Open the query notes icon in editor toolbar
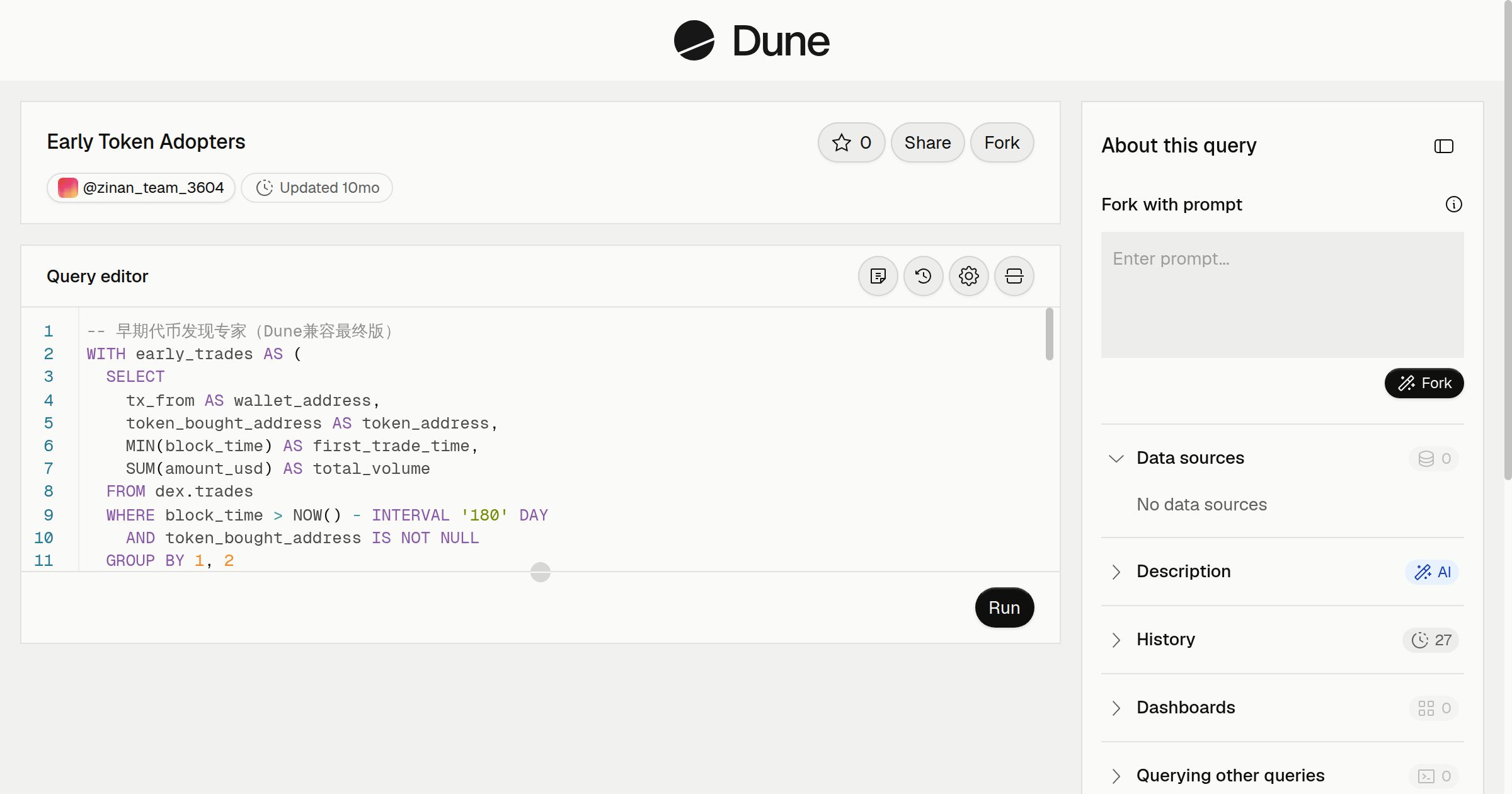The image size is (1512, 794). (x=878, y=276)
